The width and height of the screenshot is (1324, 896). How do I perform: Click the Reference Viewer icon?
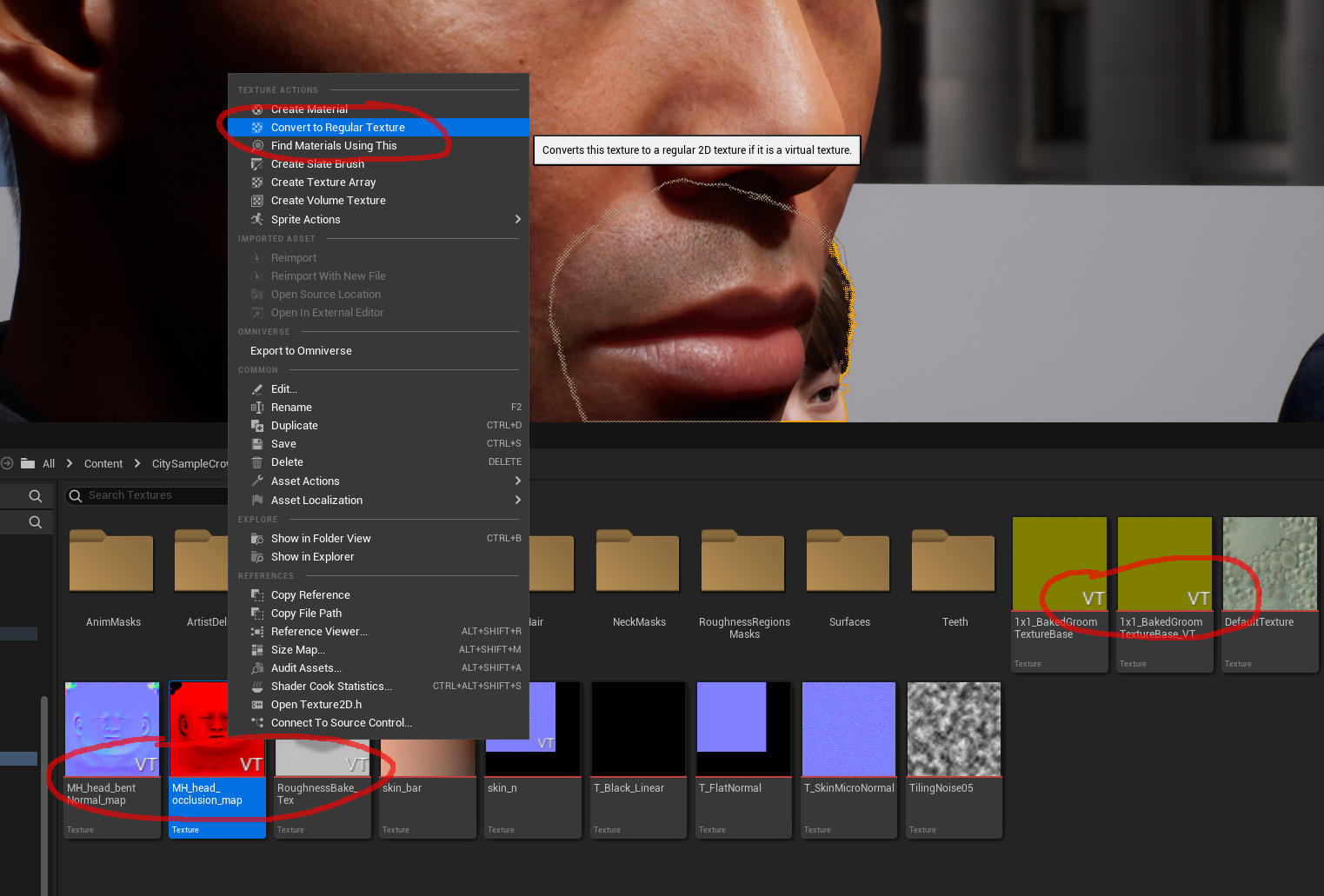(257, 632)
